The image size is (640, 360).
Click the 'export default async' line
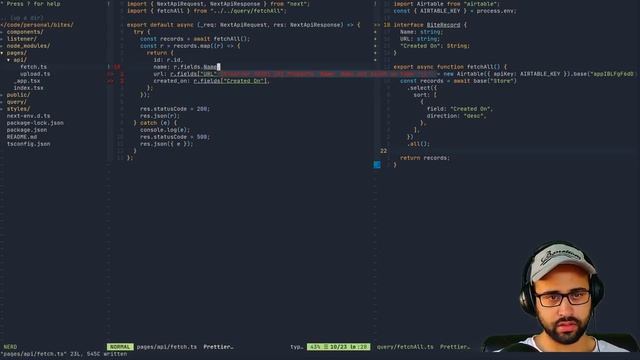click(244, 25)
